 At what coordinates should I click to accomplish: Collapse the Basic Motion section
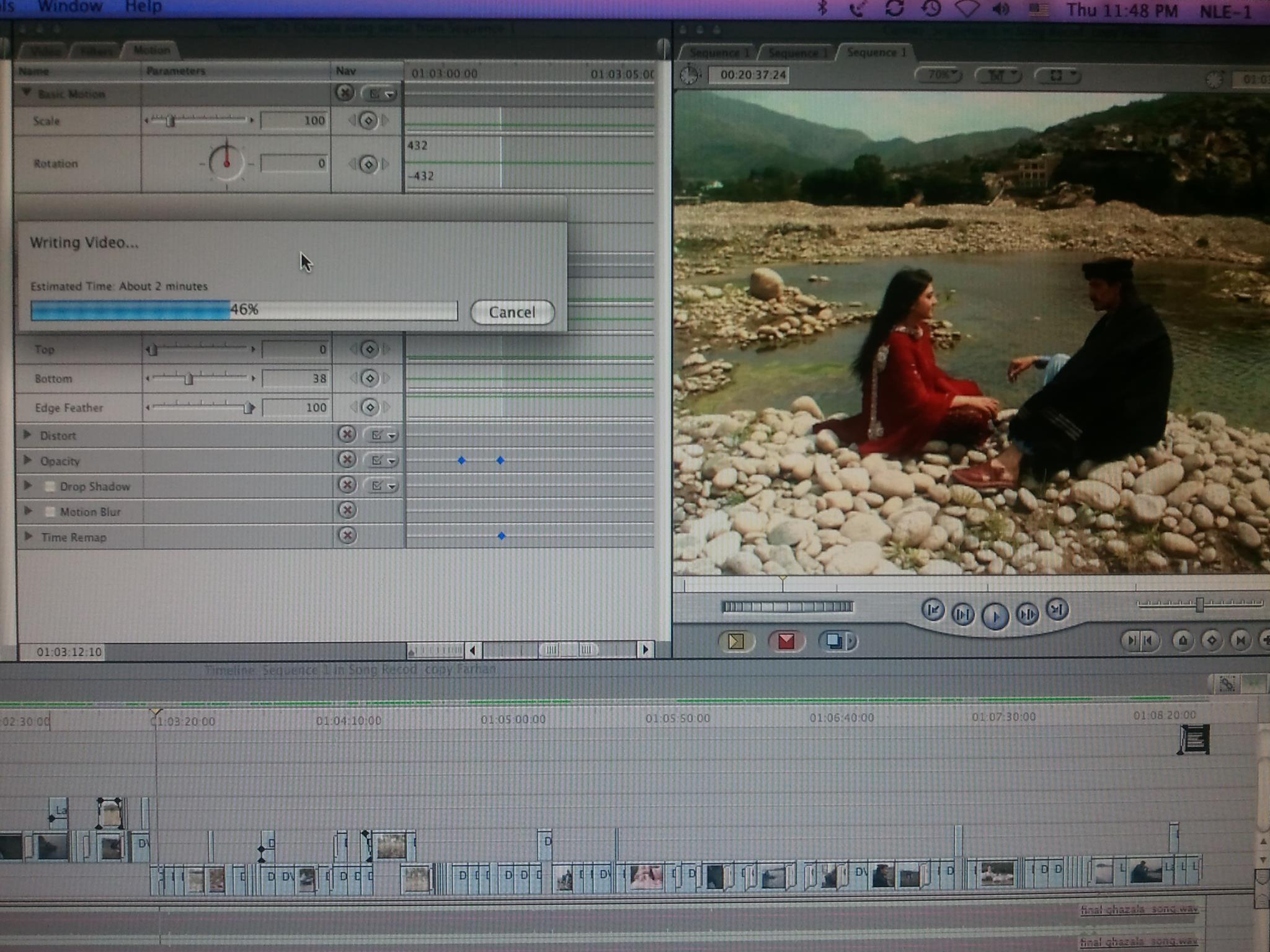coord(27,93)
